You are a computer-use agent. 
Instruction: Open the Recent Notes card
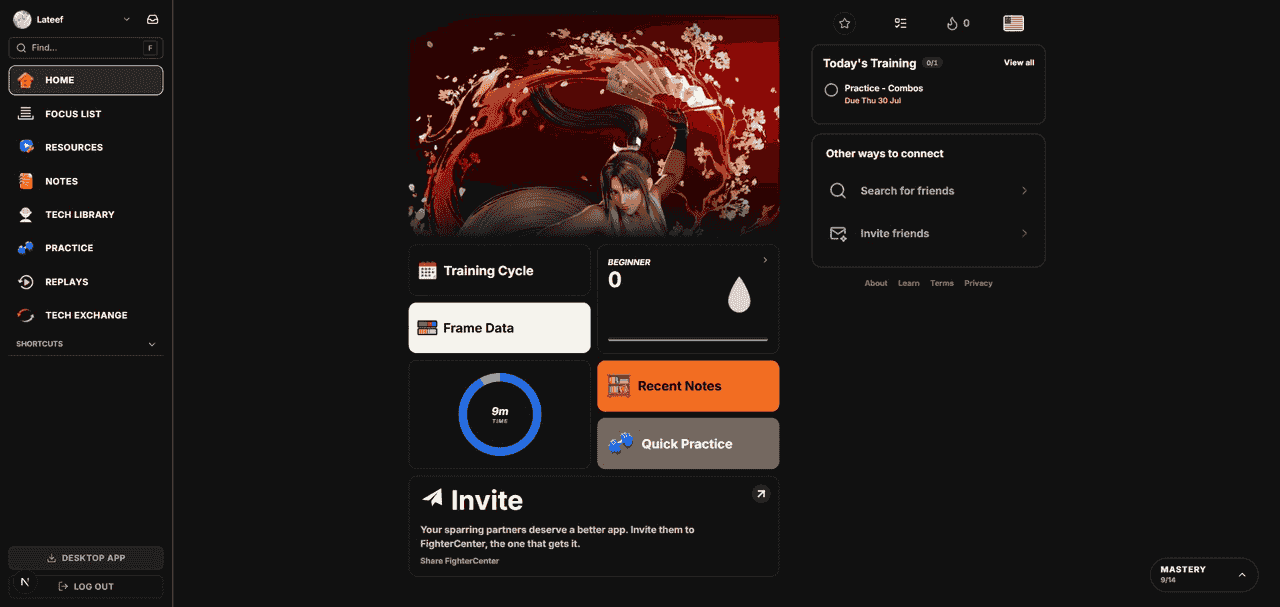pyautogui.click(x=688, y=386)
